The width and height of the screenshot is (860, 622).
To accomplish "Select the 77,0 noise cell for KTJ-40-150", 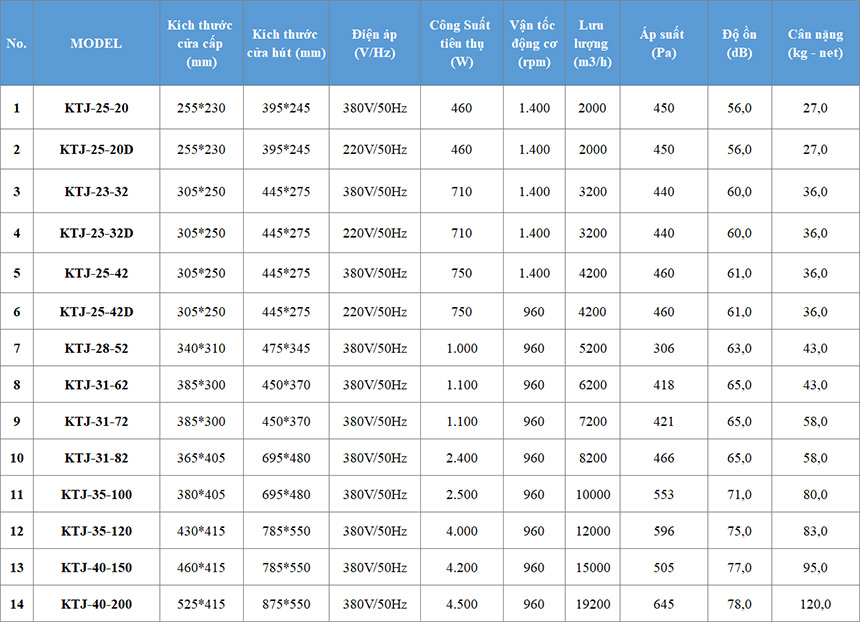I will click(739, 567).
